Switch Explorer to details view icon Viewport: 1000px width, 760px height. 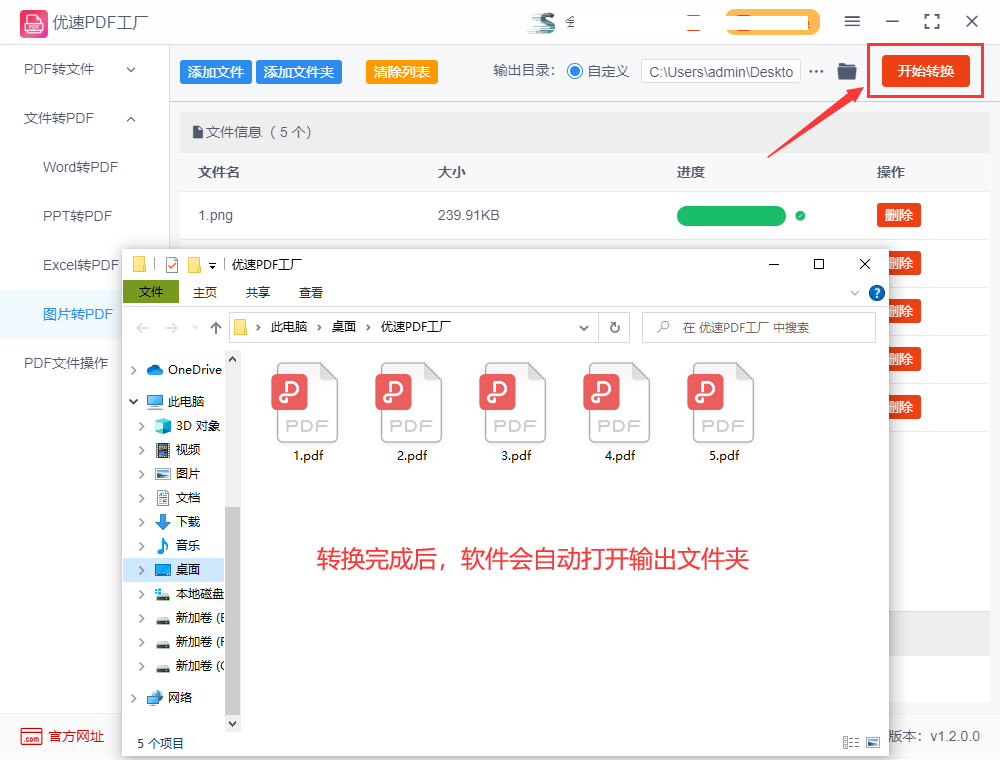pos(851,742)
